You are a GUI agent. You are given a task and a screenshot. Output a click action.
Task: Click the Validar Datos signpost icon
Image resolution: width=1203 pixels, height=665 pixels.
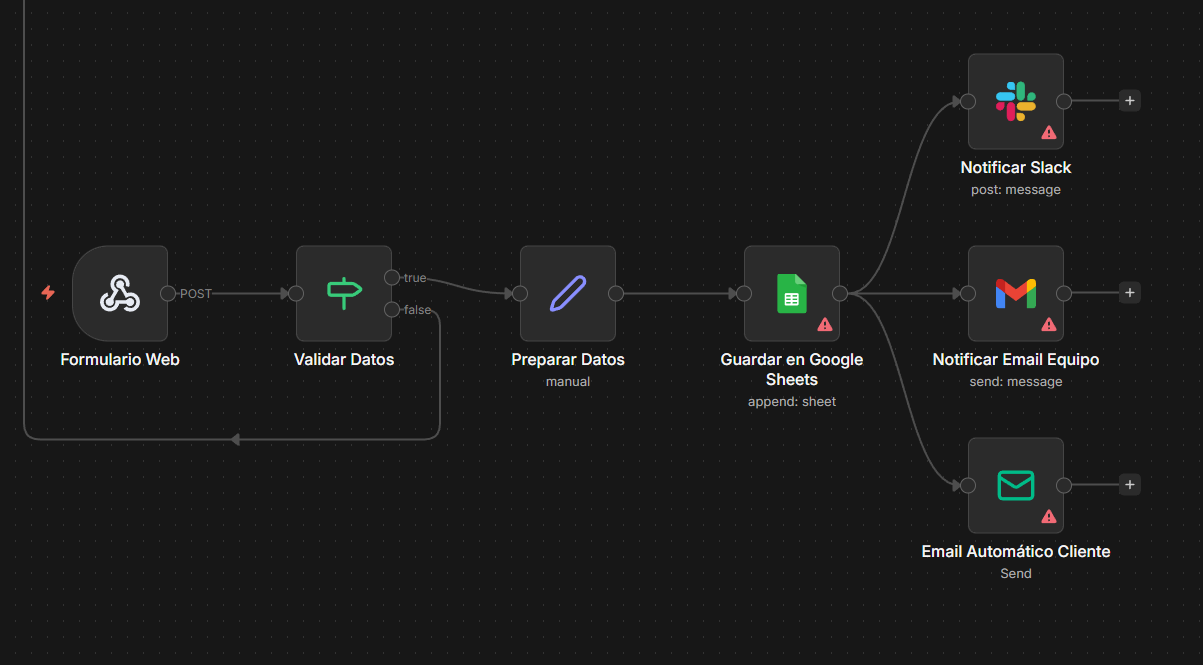pos(344,293)
